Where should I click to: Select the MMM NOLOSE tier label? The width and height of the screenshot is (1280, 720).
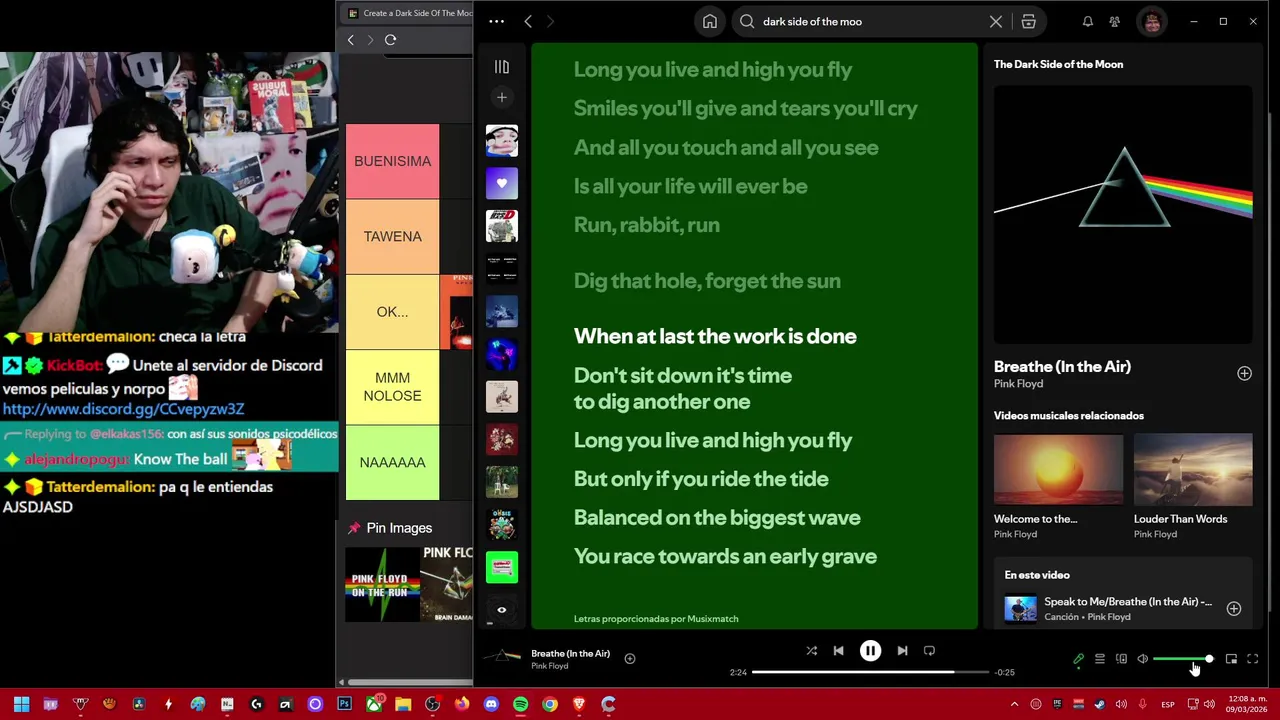coord(392,387)
